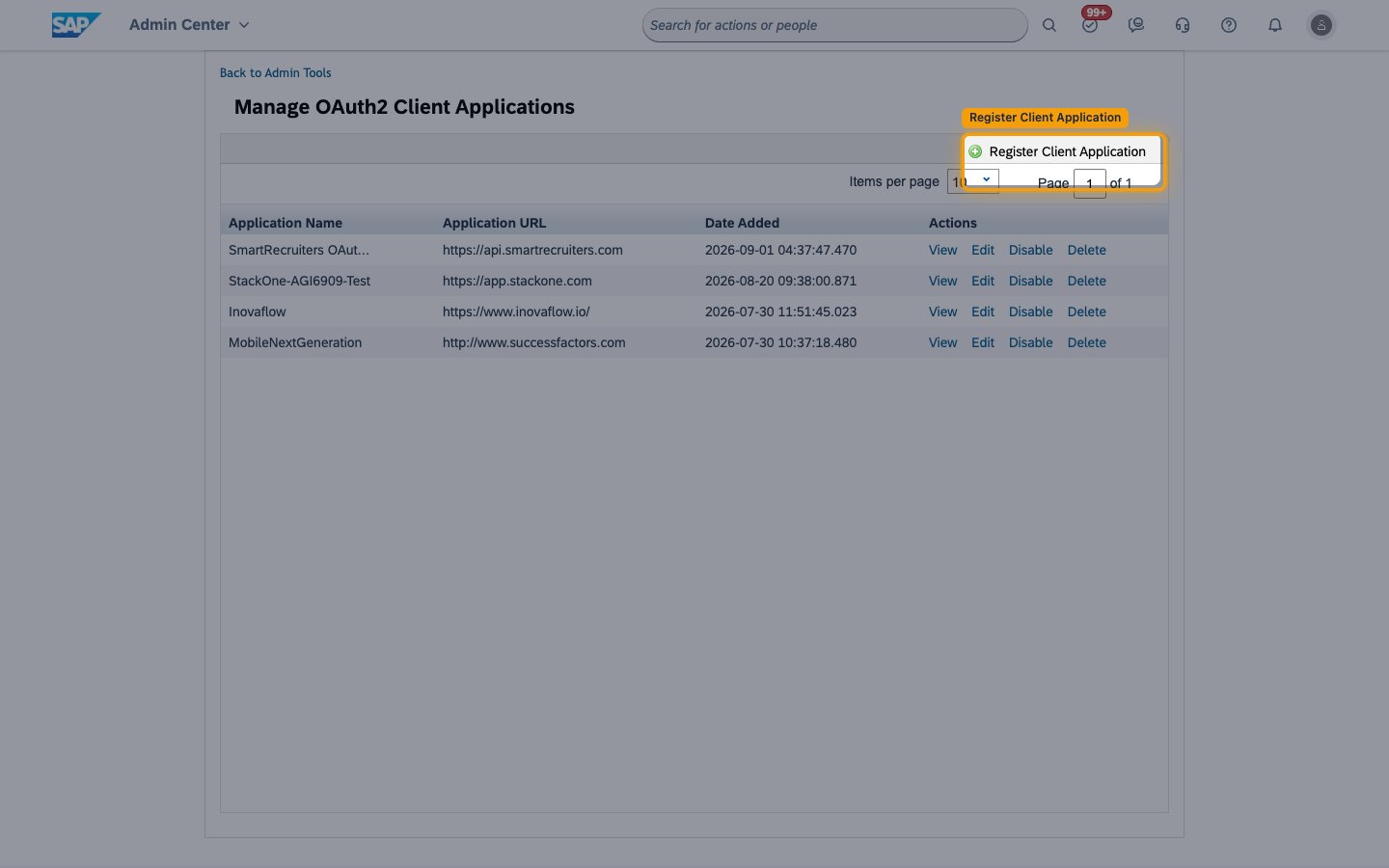This screenshot has height=868, width=1389.
Task: Select the SmartRecruiters OAut... name cell
Action: pos(299,250)
